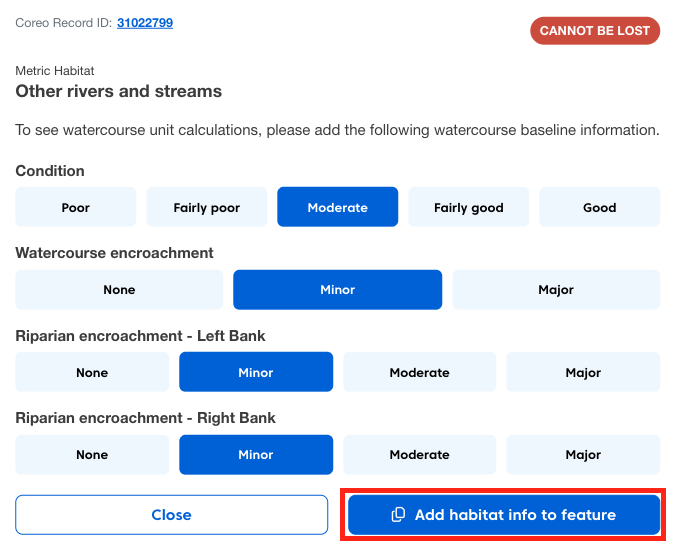Screen dimensions: 676x552
Task: Select None for Right Bank riparian encroachment
Action: (92, 454)
